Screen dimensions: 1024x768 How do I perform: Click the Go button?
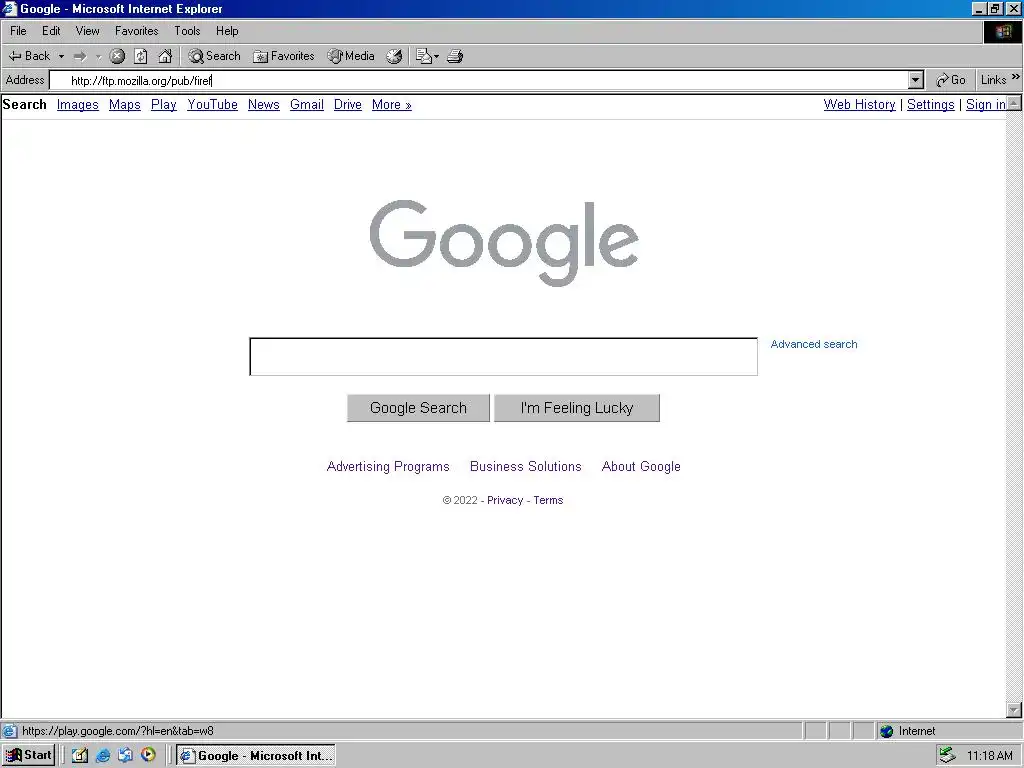951,80
